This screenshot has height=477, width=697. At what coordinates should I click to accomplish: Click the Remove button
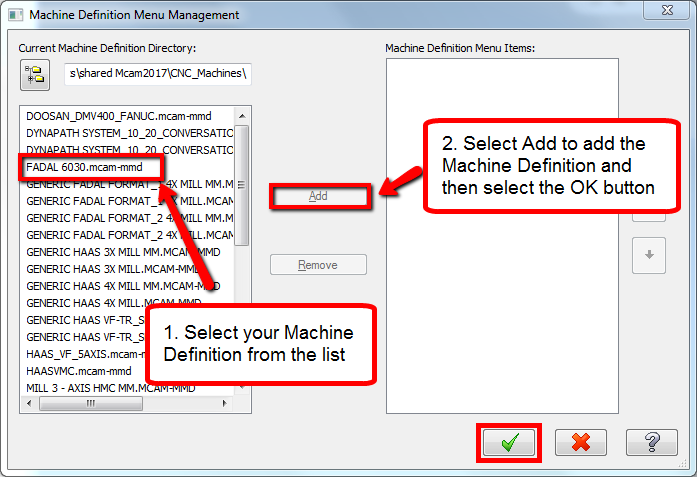click(318, 265)
